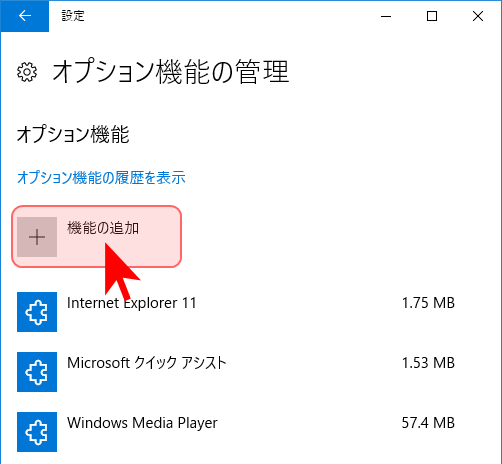Click the Windows Media Player puzzle icon
This screenshot has height=464, width=502.
37,432
